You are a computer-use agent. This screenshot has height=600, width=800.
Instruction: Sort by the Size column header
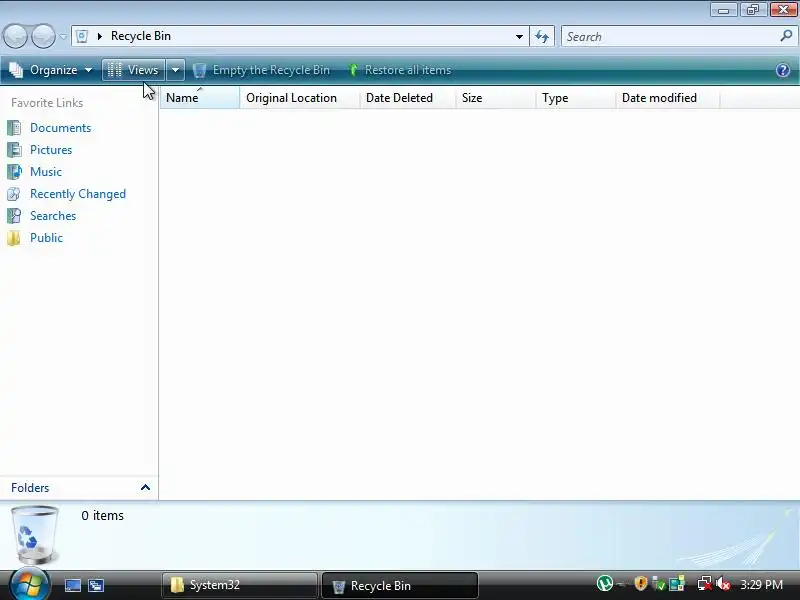click(495, 97)
